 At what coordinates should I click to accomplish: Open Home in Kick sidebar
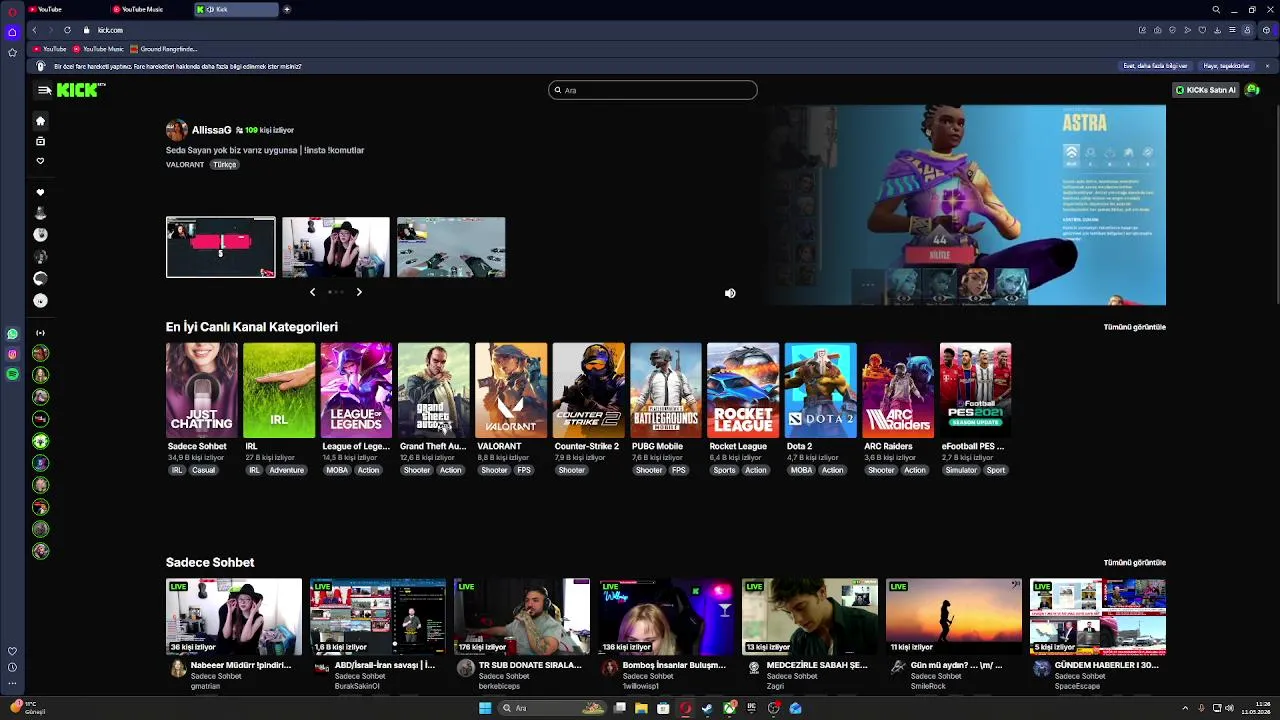(x=40, y=120)
